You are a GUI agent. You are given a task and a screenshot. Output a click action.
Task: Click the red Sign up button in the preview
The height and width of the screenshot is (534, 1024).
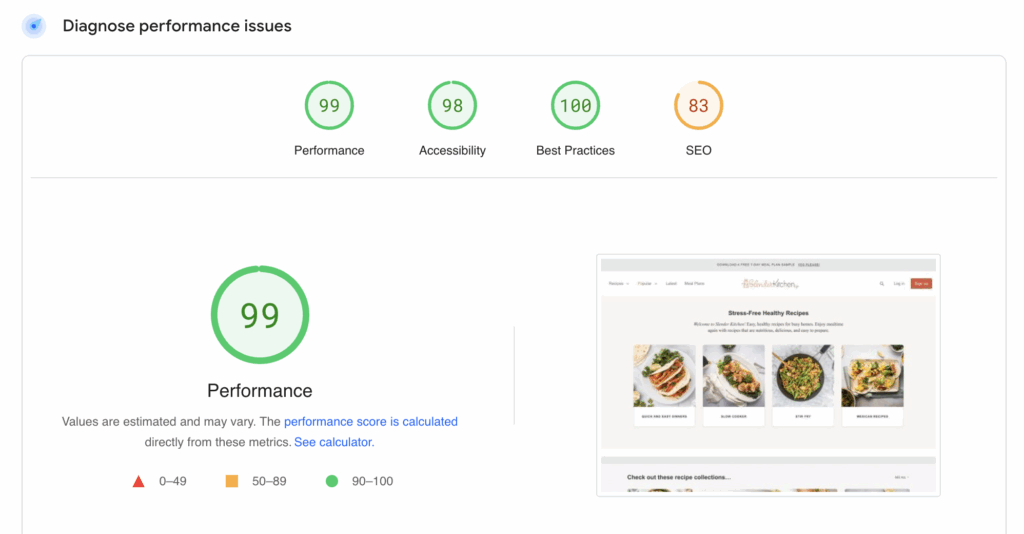(x=921, y=283)
